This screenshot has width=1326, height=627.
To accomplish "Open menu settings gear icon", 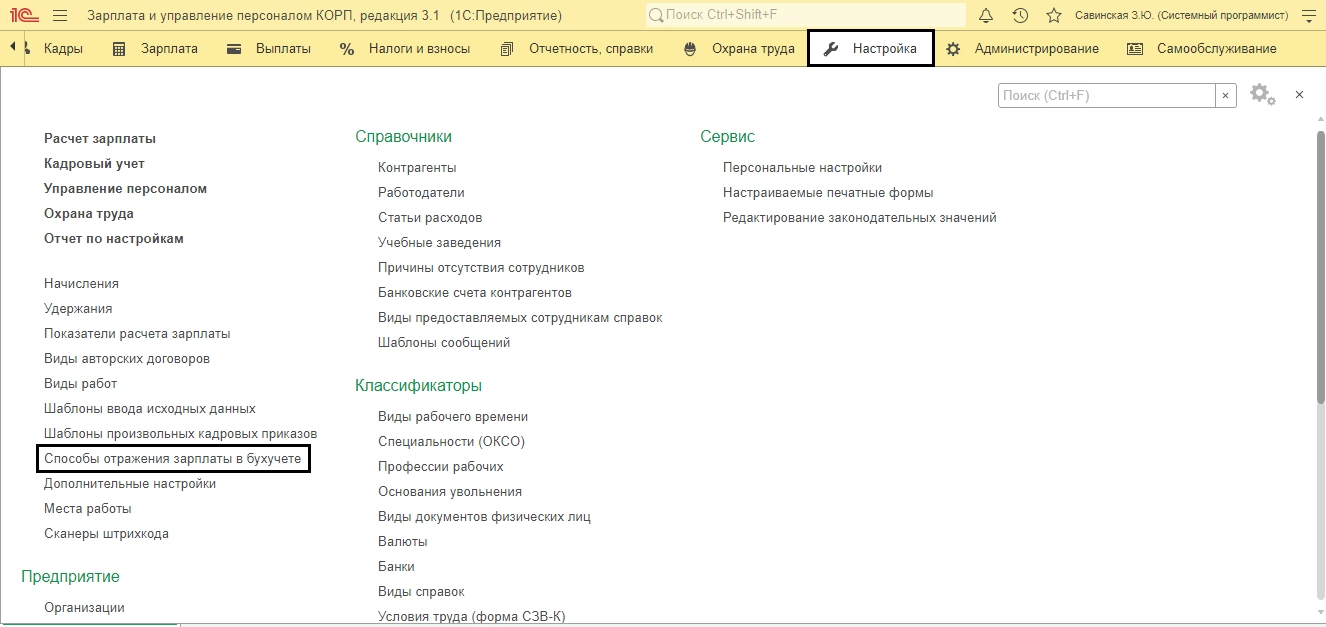I will tap(1262, 94).
